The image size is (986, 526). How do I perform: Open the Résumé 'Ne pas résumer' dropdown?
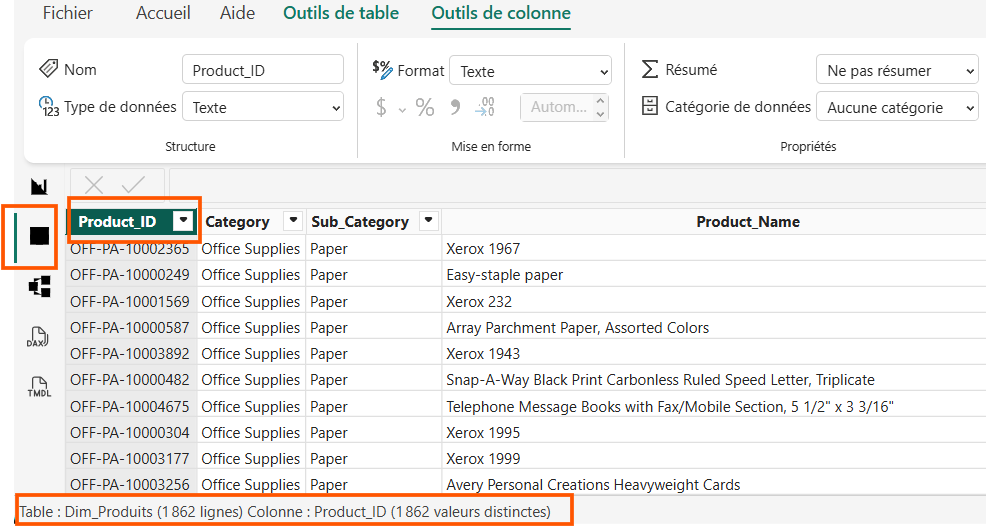tap(897, 70)
